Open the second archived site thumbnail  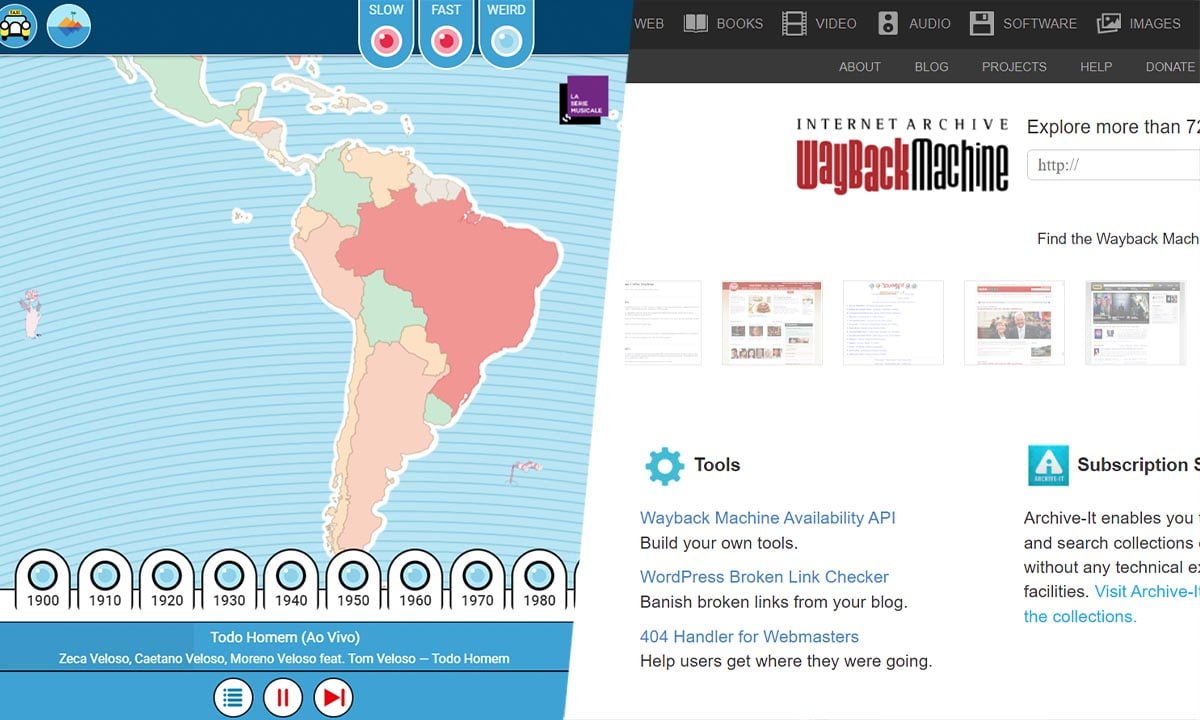click(x=772, y=323)
